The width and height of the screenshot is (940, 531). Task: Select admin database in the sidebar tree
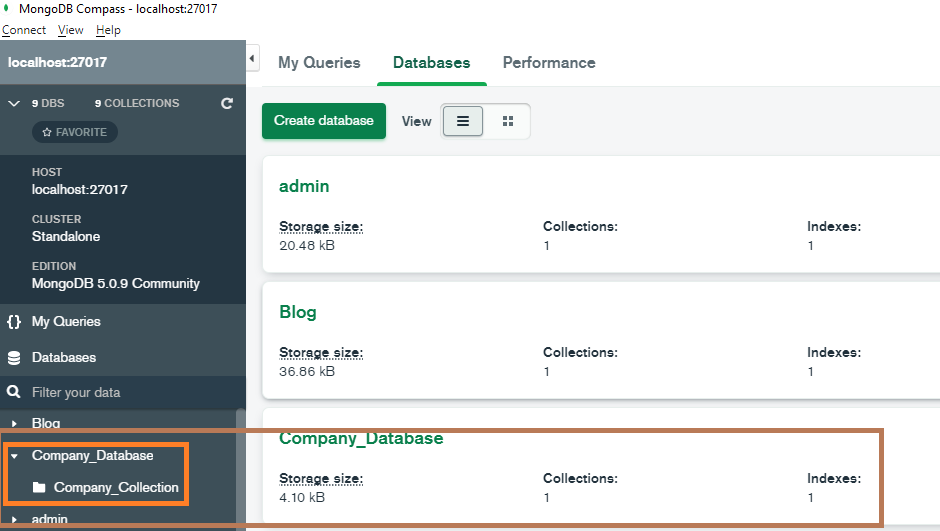pyautogui.click(x=50, y=519)
